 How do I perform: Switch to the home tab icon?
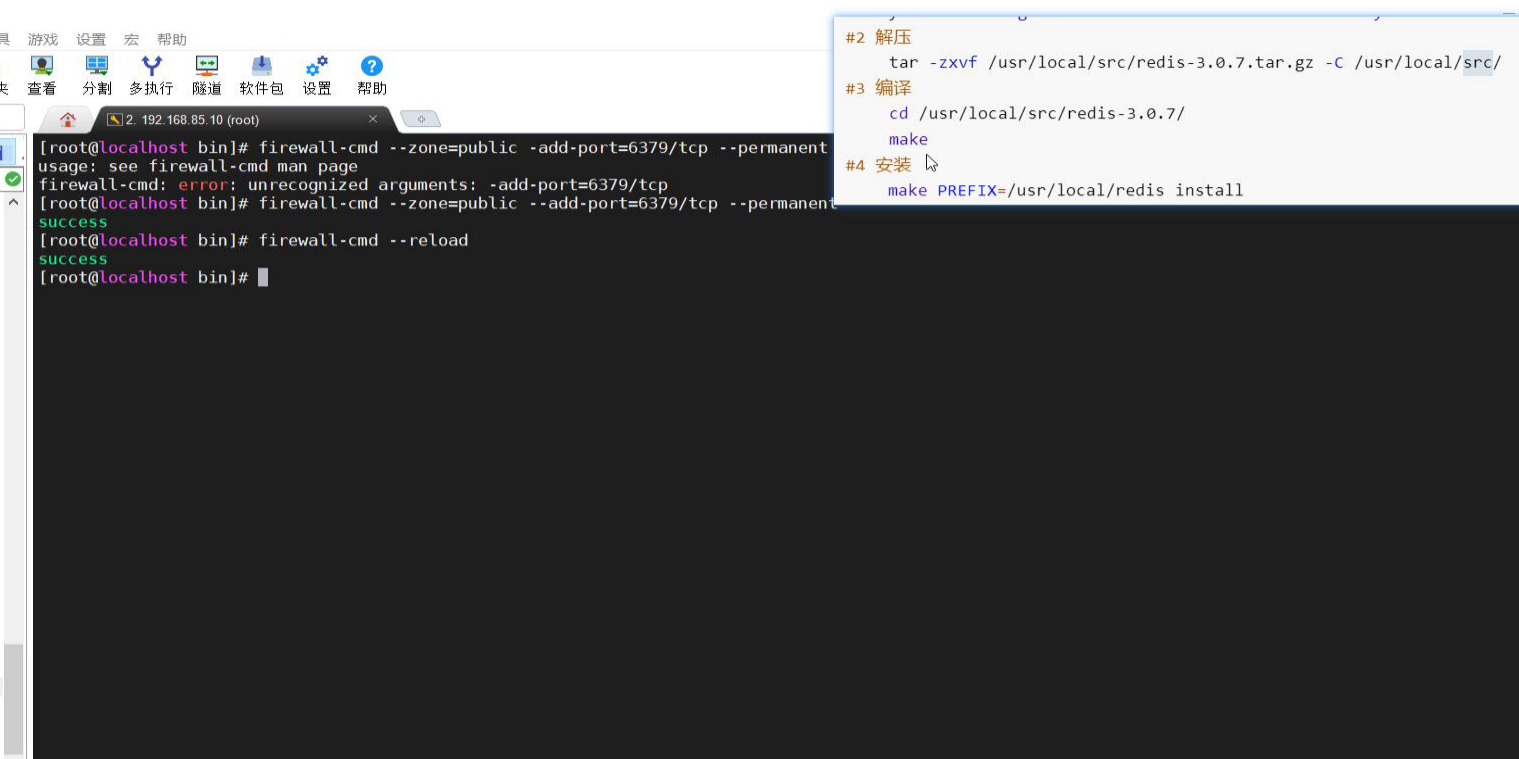pyautogui.click(x=68, y=120)
